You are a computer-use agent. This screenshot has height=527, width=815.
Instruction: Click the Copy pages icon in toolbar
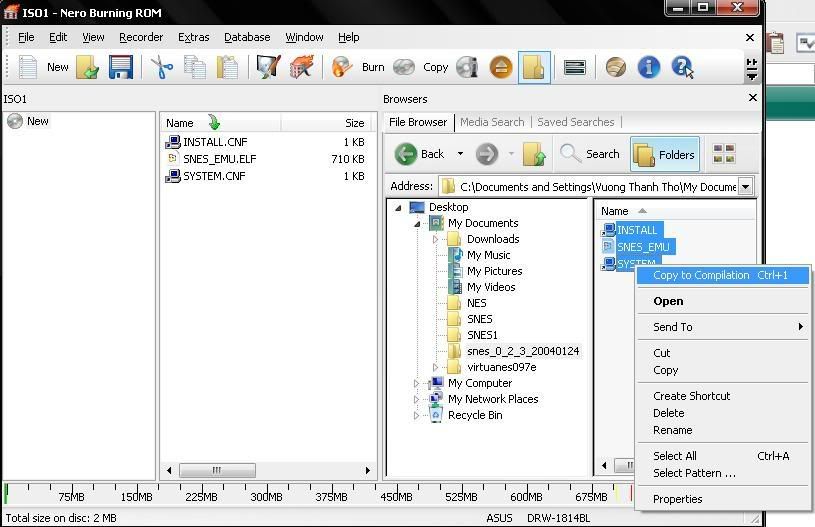tap(195, 68)
